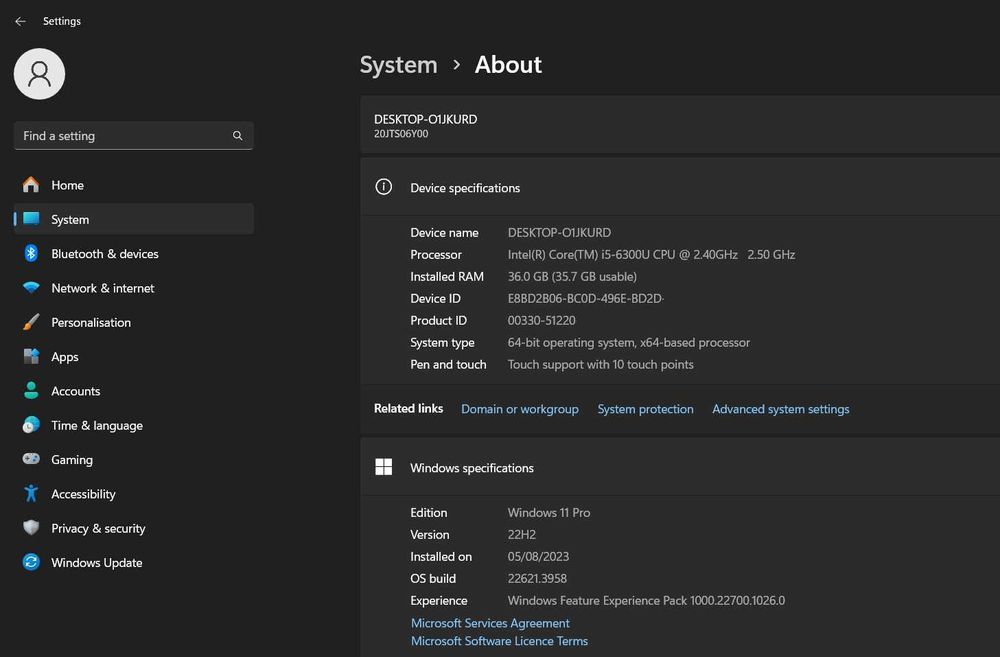The image size is (1000, 657).
Task: Click the Bluetooth & devices icon
Action: point(31,254)
